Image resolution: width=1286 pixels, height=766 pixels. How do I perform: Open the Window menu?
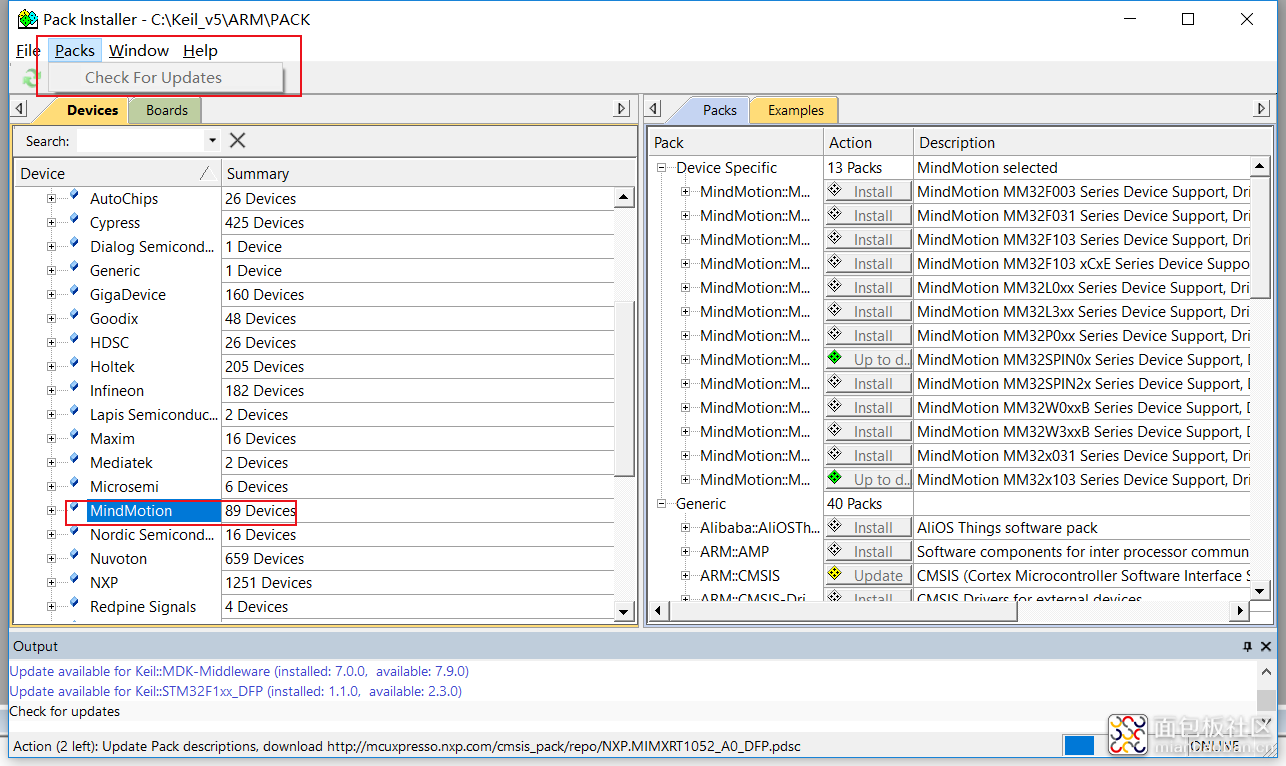tap(139, 50)
